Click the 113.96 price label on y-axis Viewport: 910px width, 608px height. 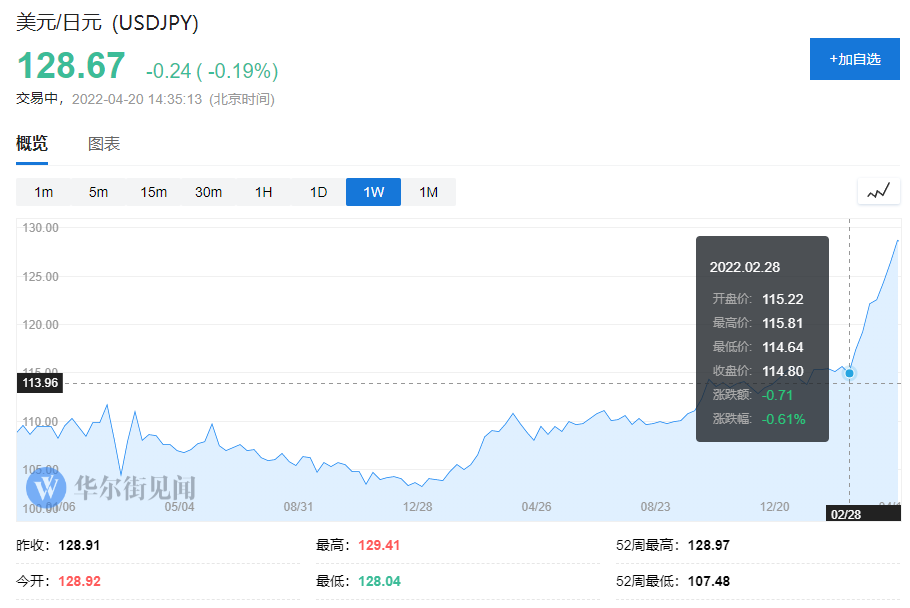pos(40,382)
